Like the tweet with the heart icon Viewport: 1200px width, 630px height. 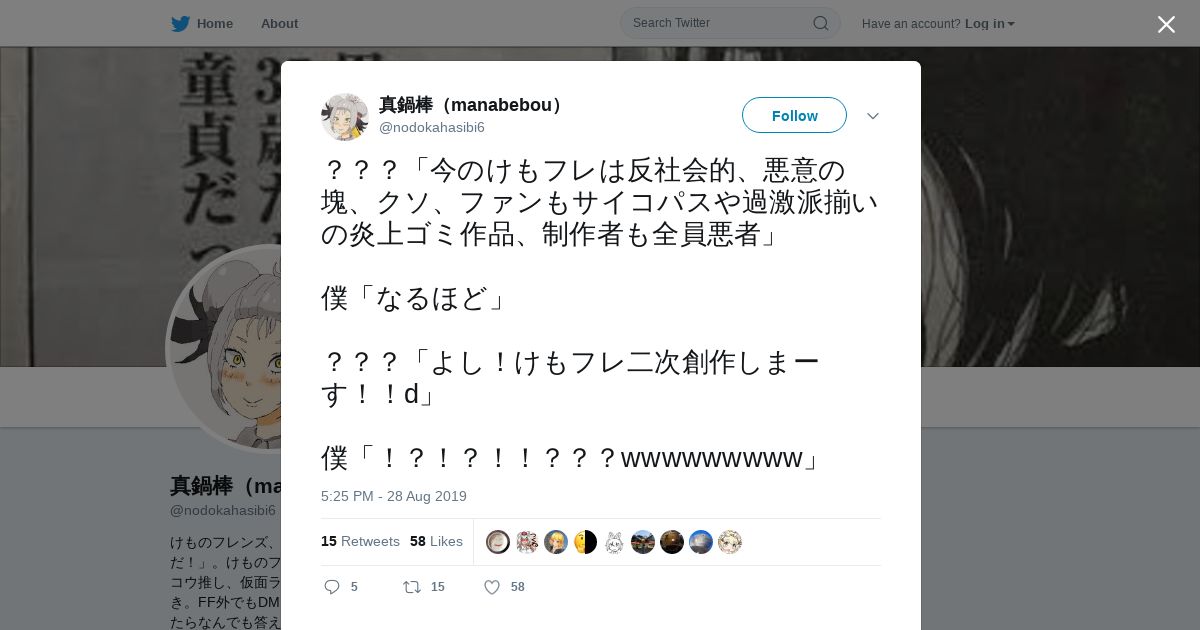point(492,587)
